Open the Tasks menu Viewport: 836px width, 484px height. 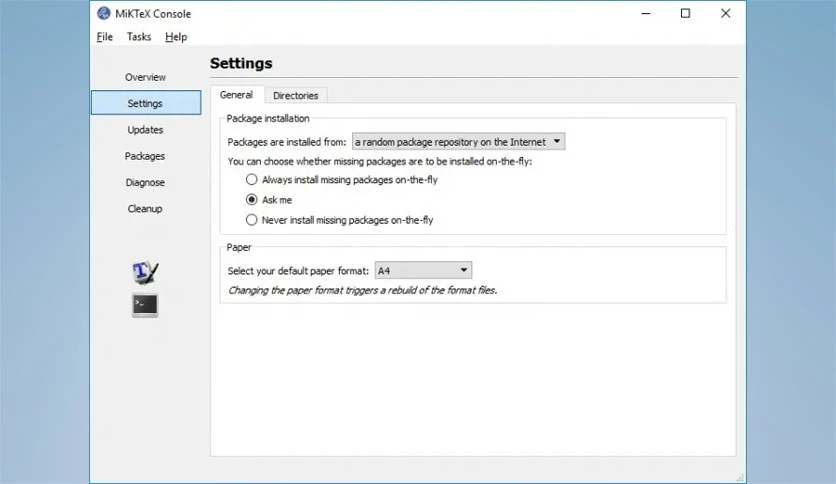pyautogui.click(x=139, y=37)
